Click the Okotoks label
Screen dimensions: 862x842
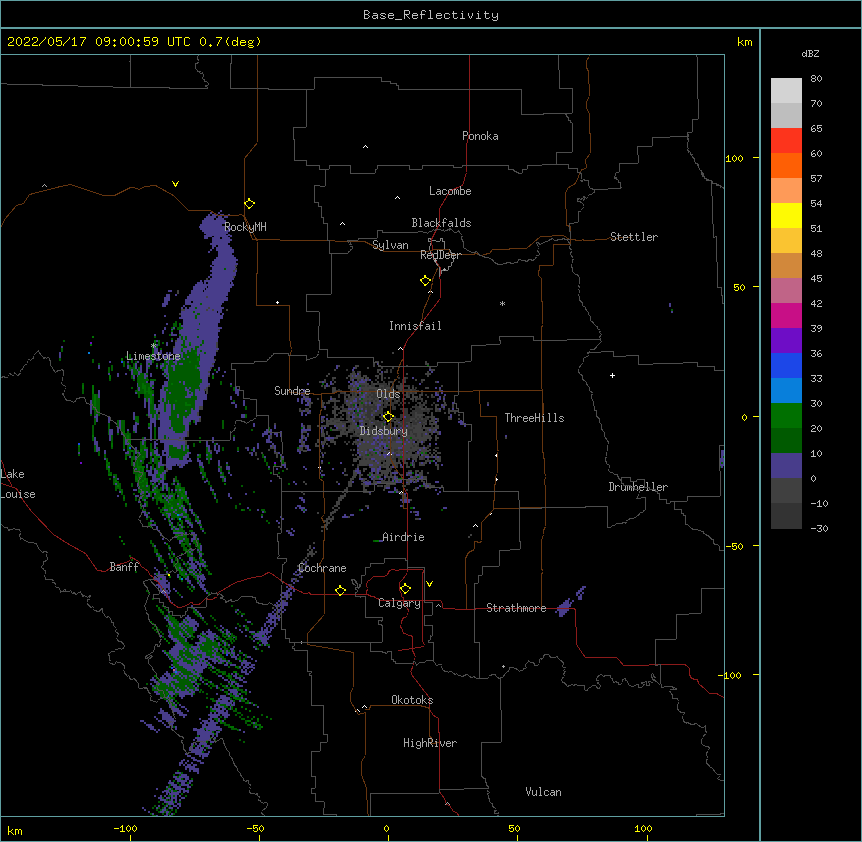412,700
